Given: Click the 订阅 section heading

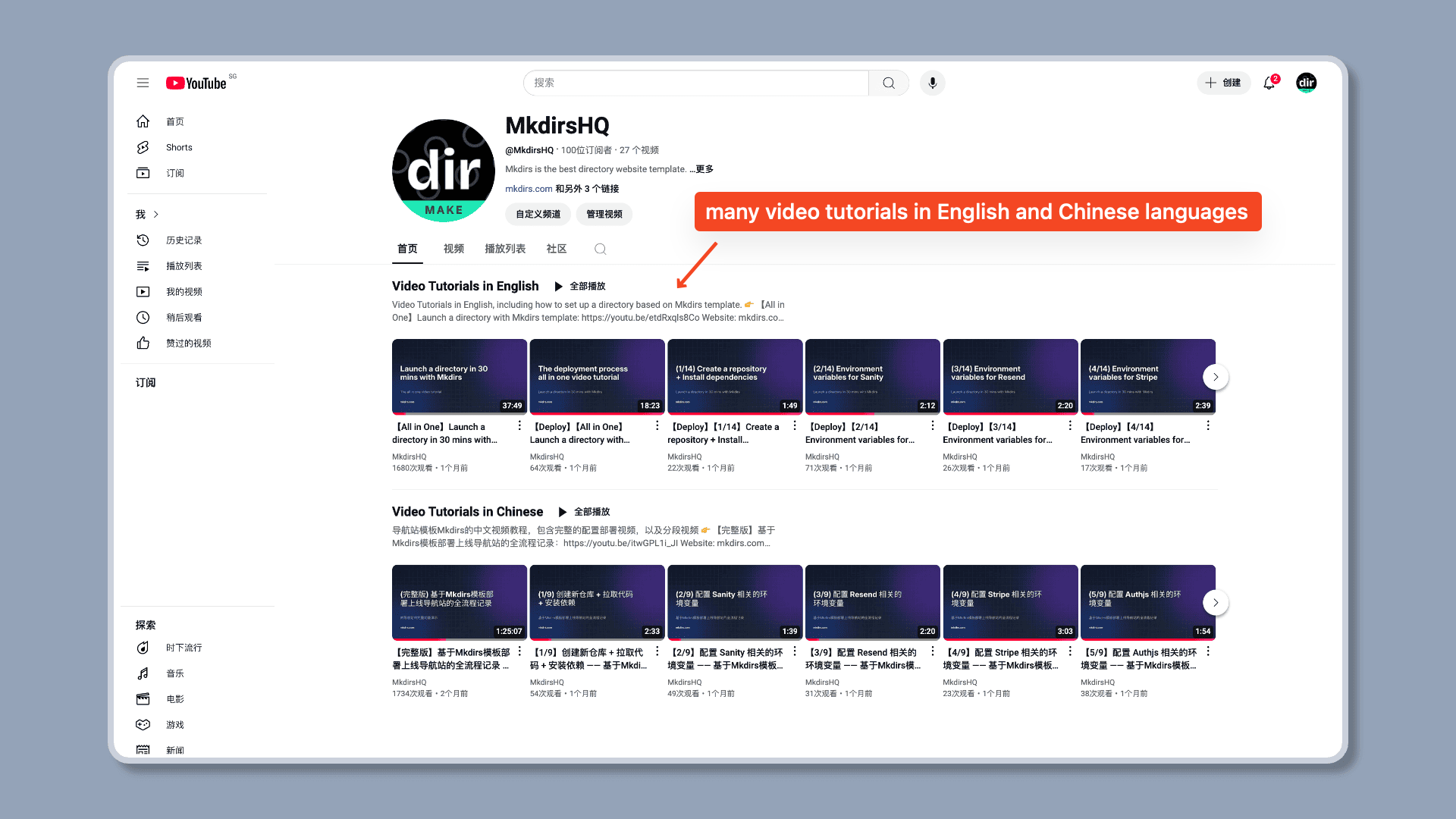Looking at the screenshot, I should coord(146,383).
